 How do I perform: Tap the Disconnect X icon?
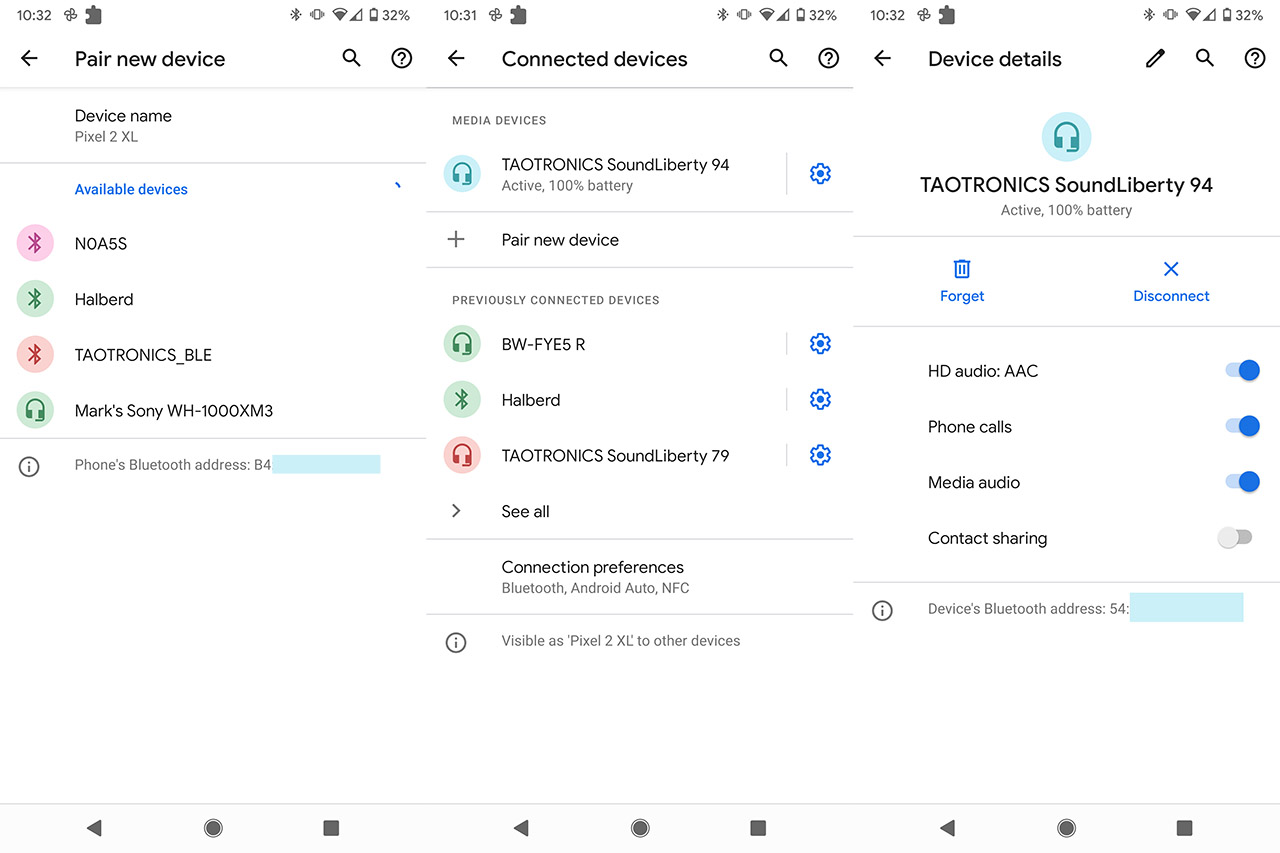click(1171, 268)
